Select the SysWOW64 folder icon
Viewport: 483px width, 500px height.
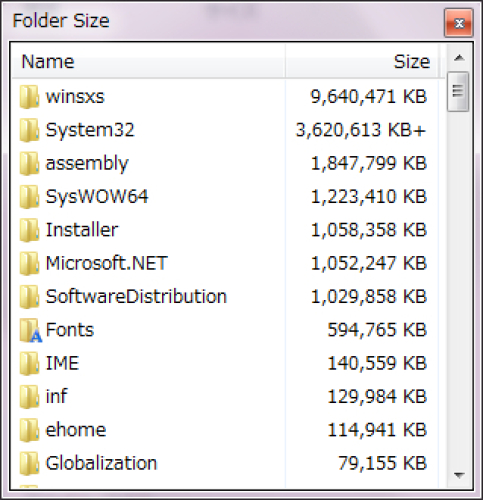tap(29, 197)
